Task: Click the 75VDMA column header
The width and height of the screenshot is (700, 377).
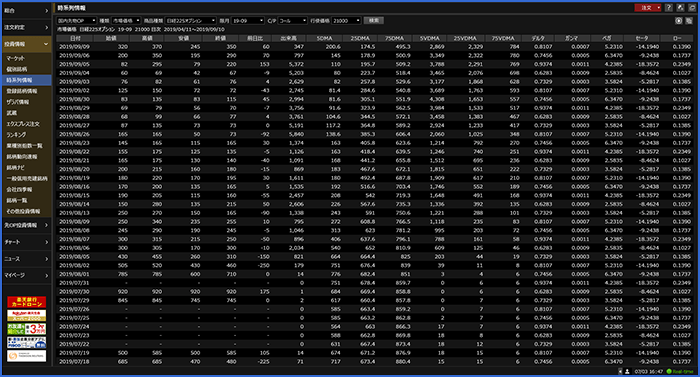Action: [503, 38]
